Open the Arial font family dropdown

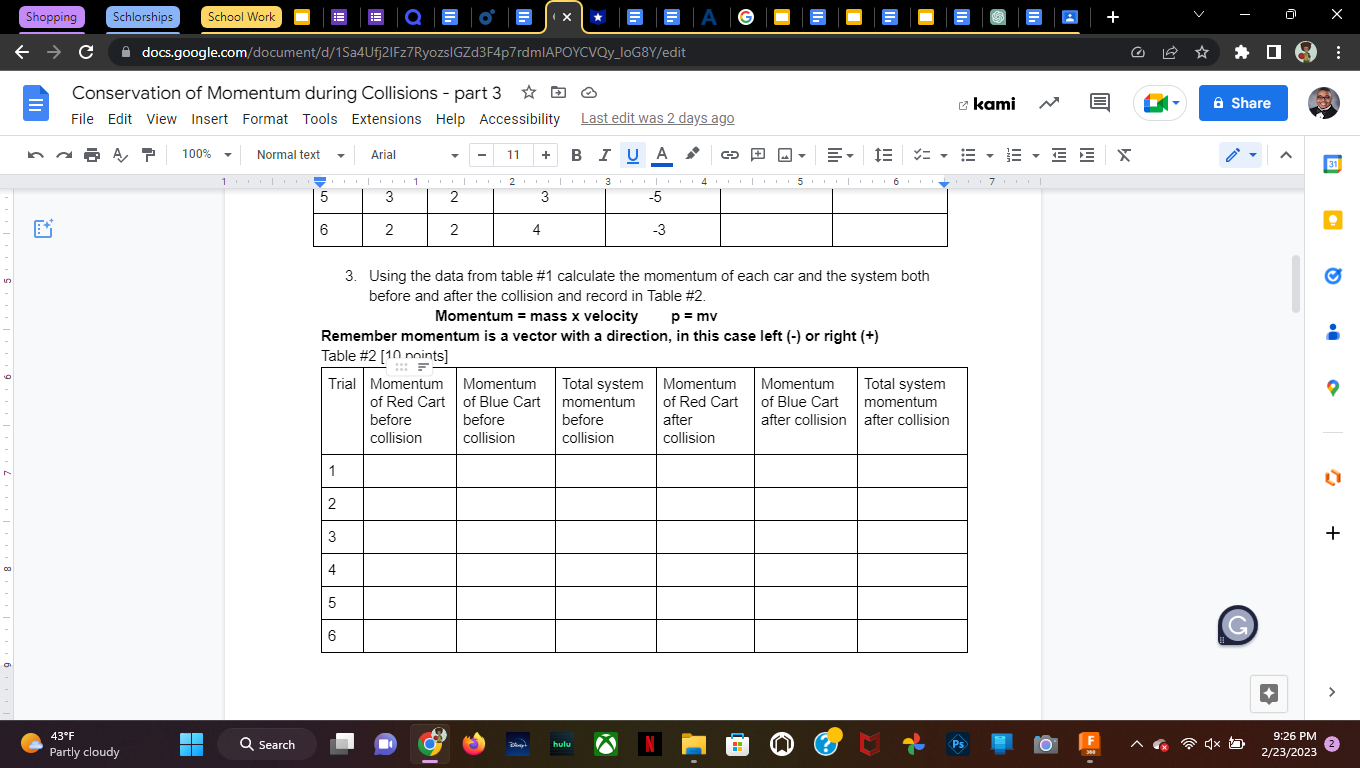coord(410,155)
